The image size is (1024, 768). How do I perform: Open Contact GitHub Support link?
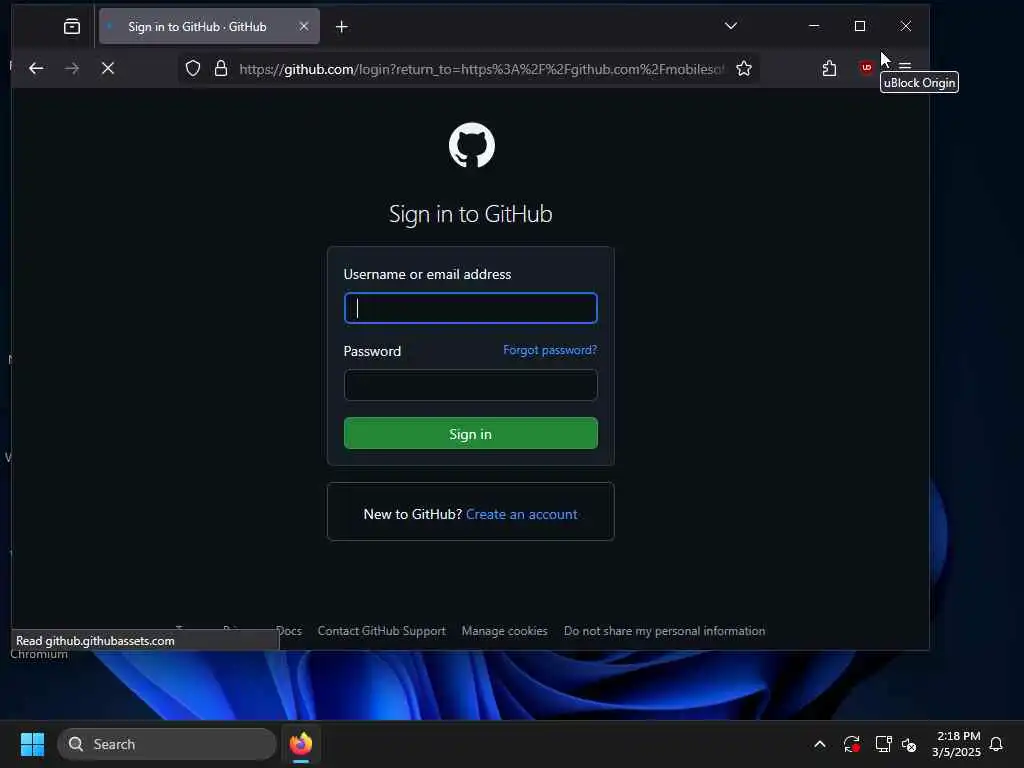381,631
